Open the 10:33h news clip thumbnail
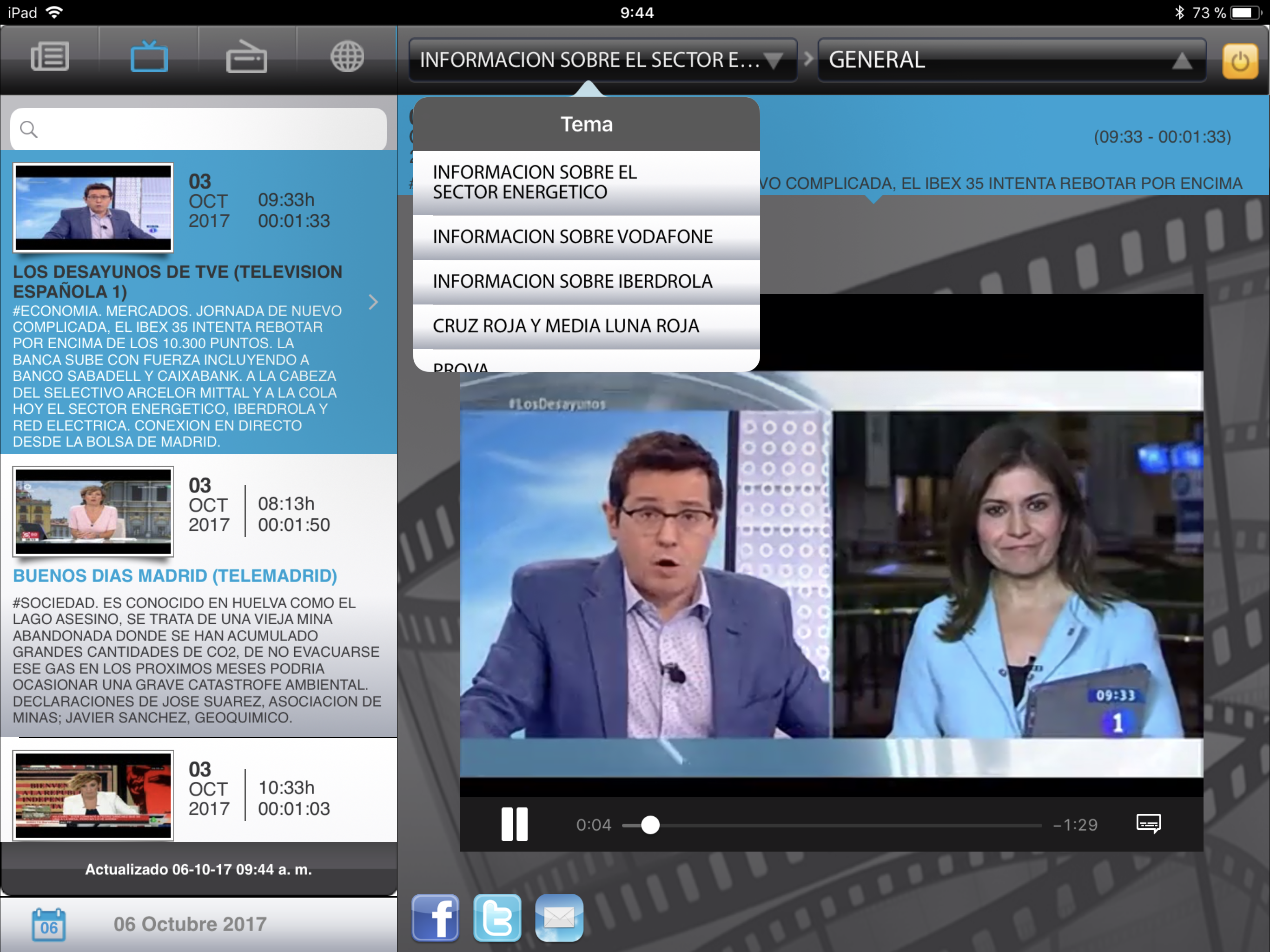The width and height of the screenshot is (1270, 952). tap(93, 795)
